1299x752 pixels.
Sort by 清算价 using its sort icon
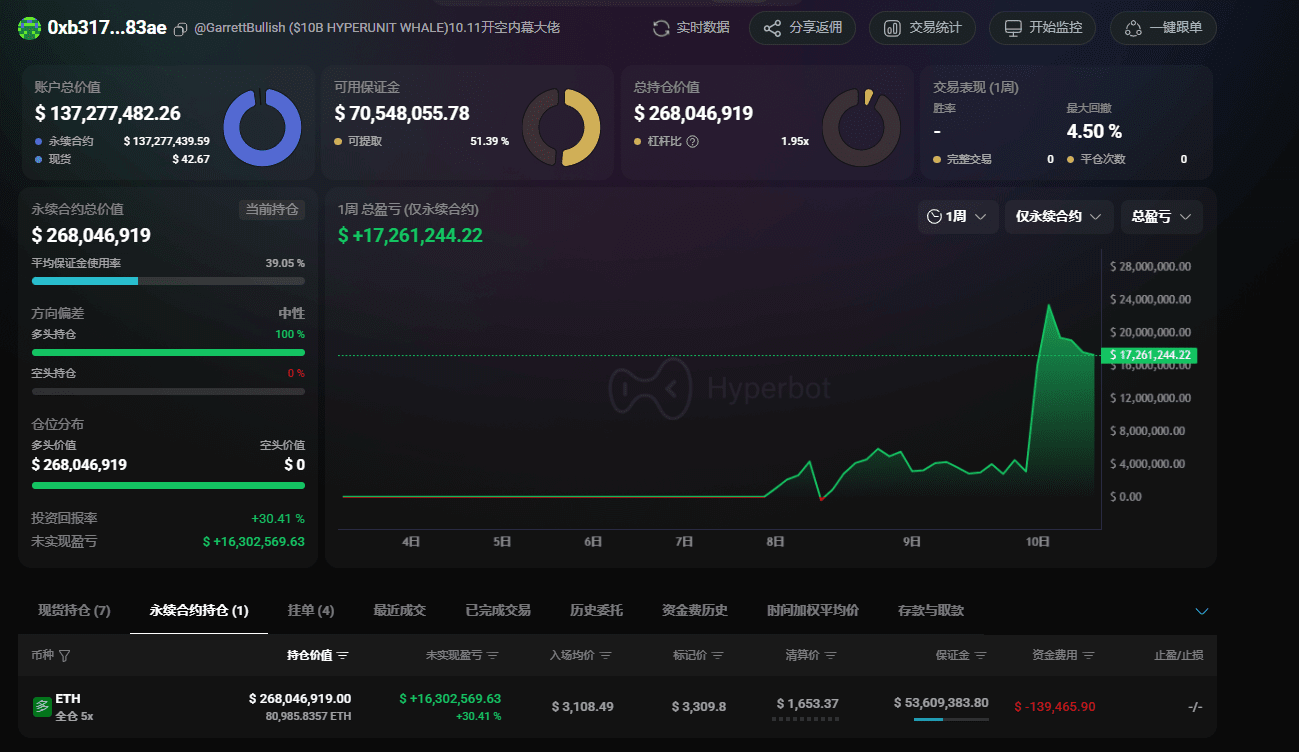pyautogui.click(x=830, y=656)
